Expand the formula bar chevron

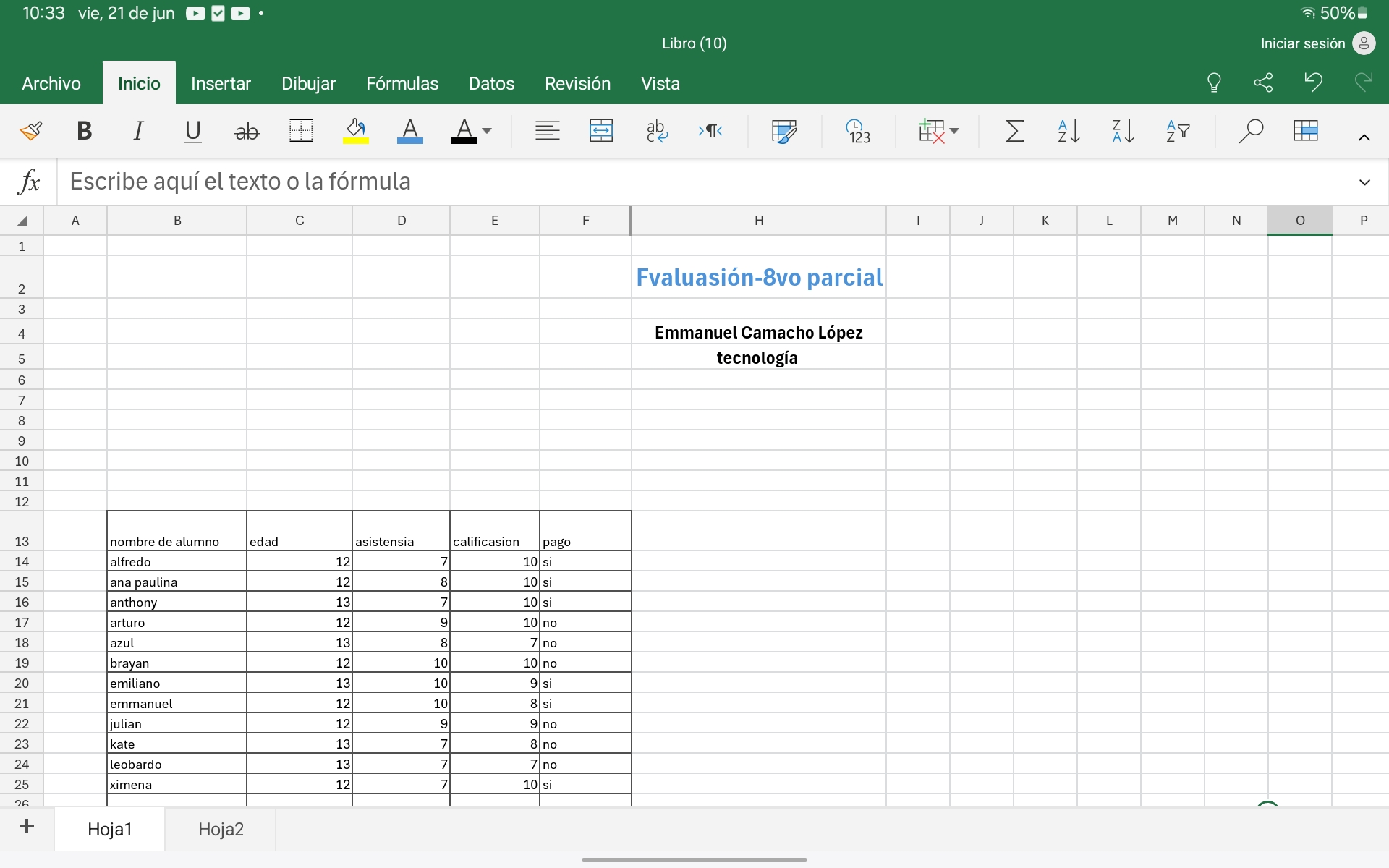click(1364, 182)
